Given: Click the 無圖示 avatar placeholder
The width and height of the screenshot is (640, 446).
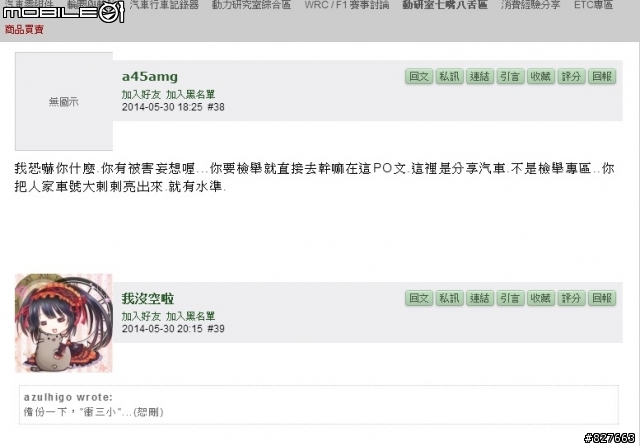Looking at the screenshot, I should pyautogui.click(x=64, y=101).
